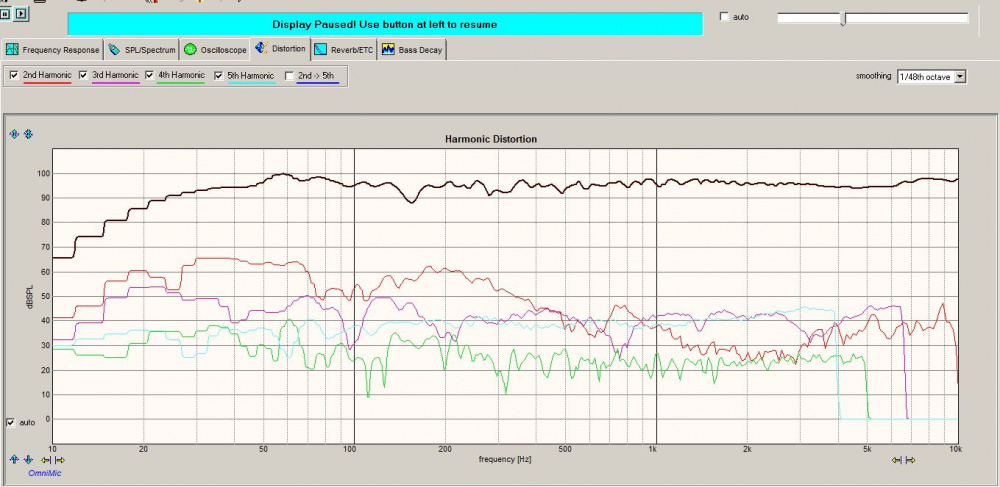Uncheck the 2nd Harmonic checkbox
This screenshot has height=487, width=1000.
click(x=13, y=75)
